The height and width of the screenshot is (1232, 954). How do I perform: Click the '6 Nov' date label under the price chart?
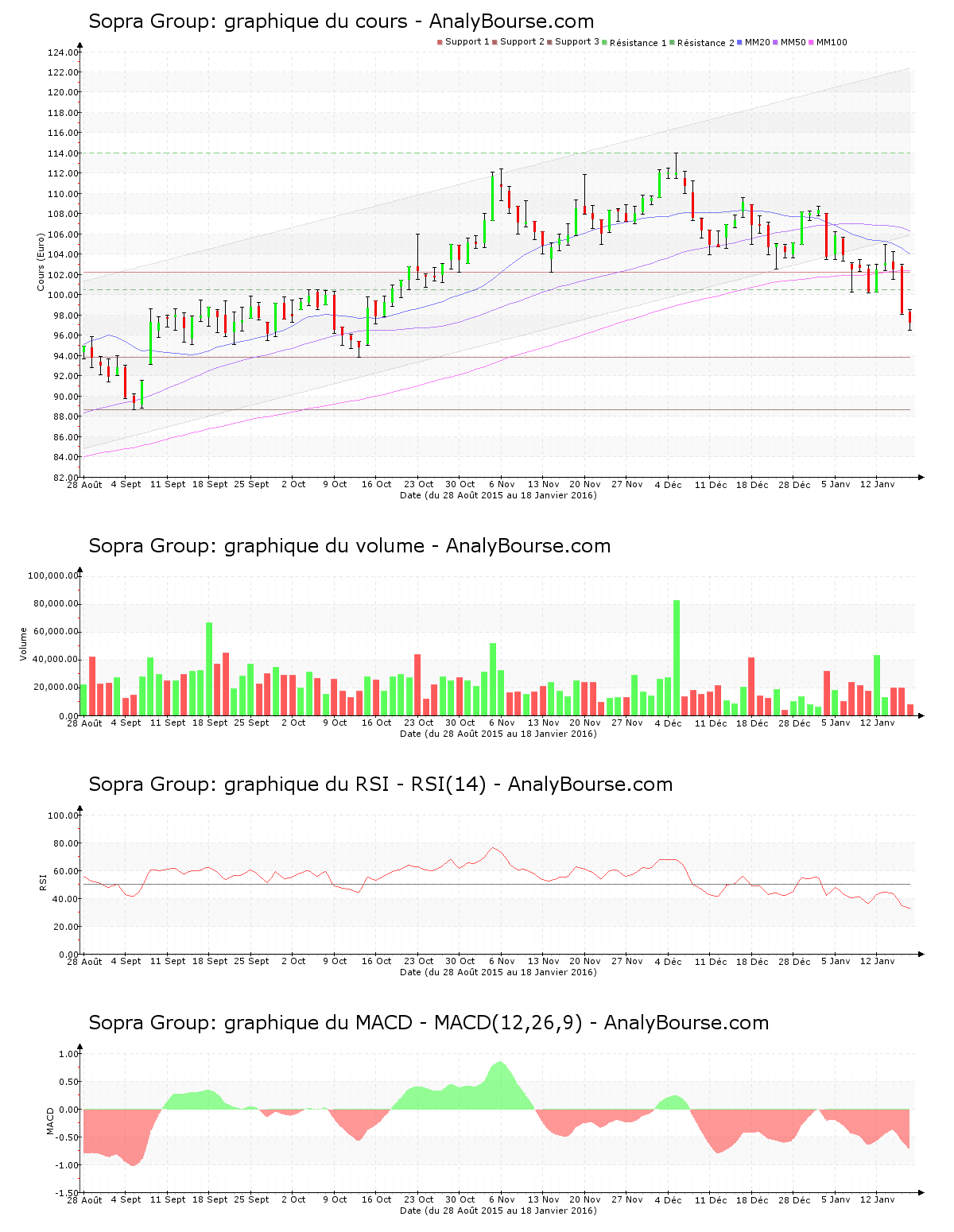tap(502, 484)
